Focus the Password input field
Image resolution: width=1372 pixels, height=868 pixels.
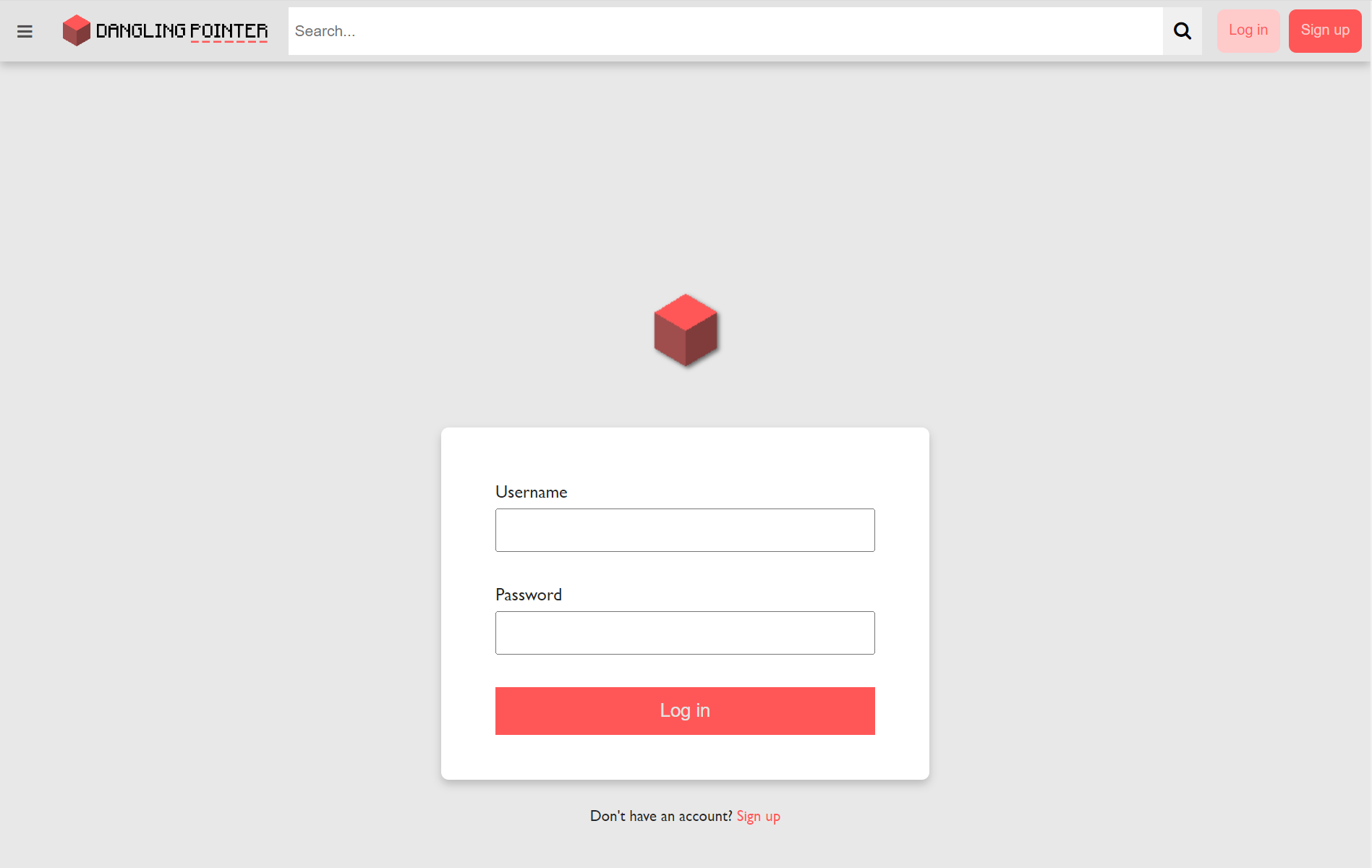tap(685, 633)
